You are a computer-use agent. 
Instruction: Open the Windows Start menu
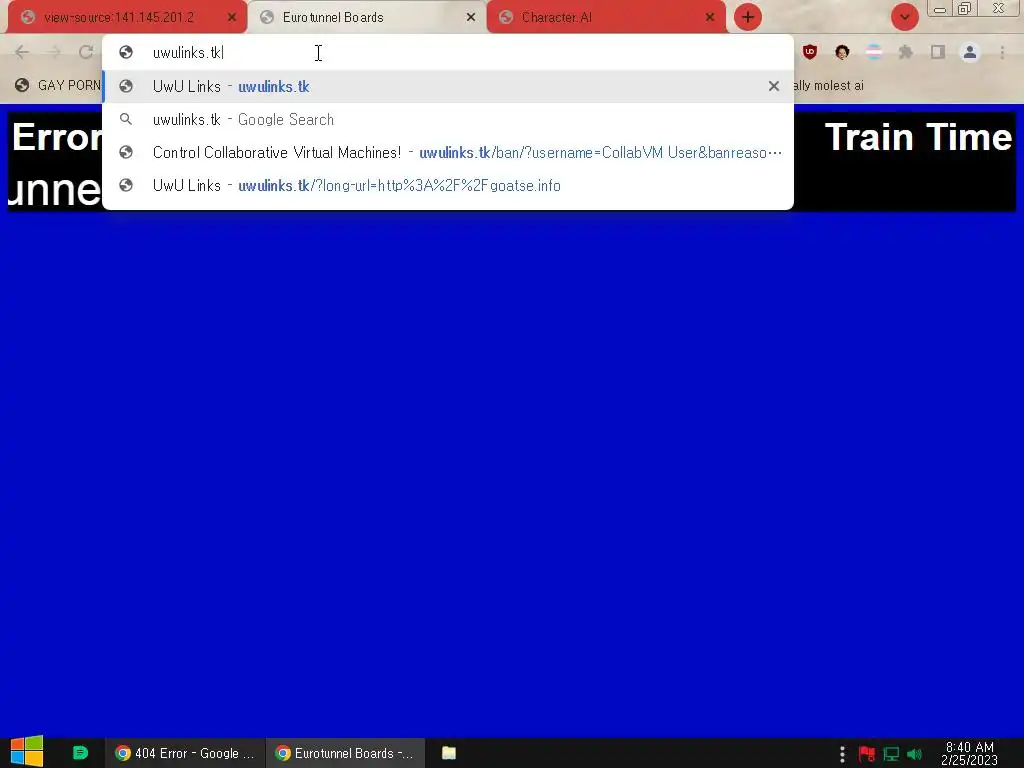pyautogui.click(x=27, y=752)
